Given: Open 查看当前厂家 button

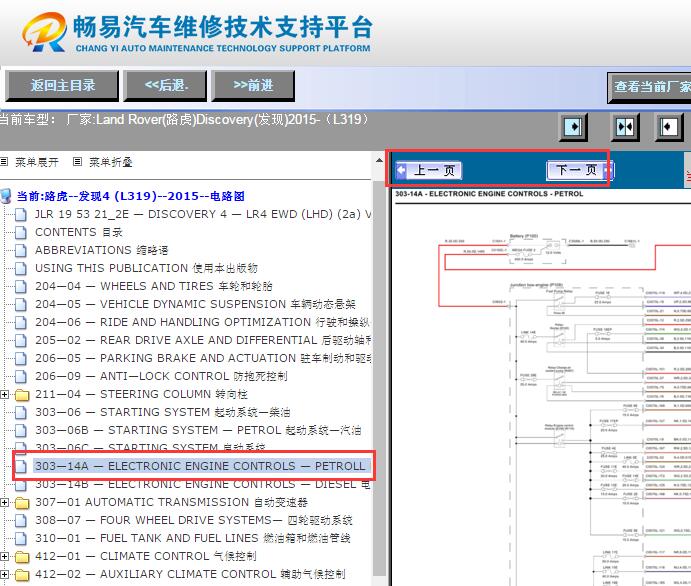Looking at the screenshot, I should pos(650,87).
